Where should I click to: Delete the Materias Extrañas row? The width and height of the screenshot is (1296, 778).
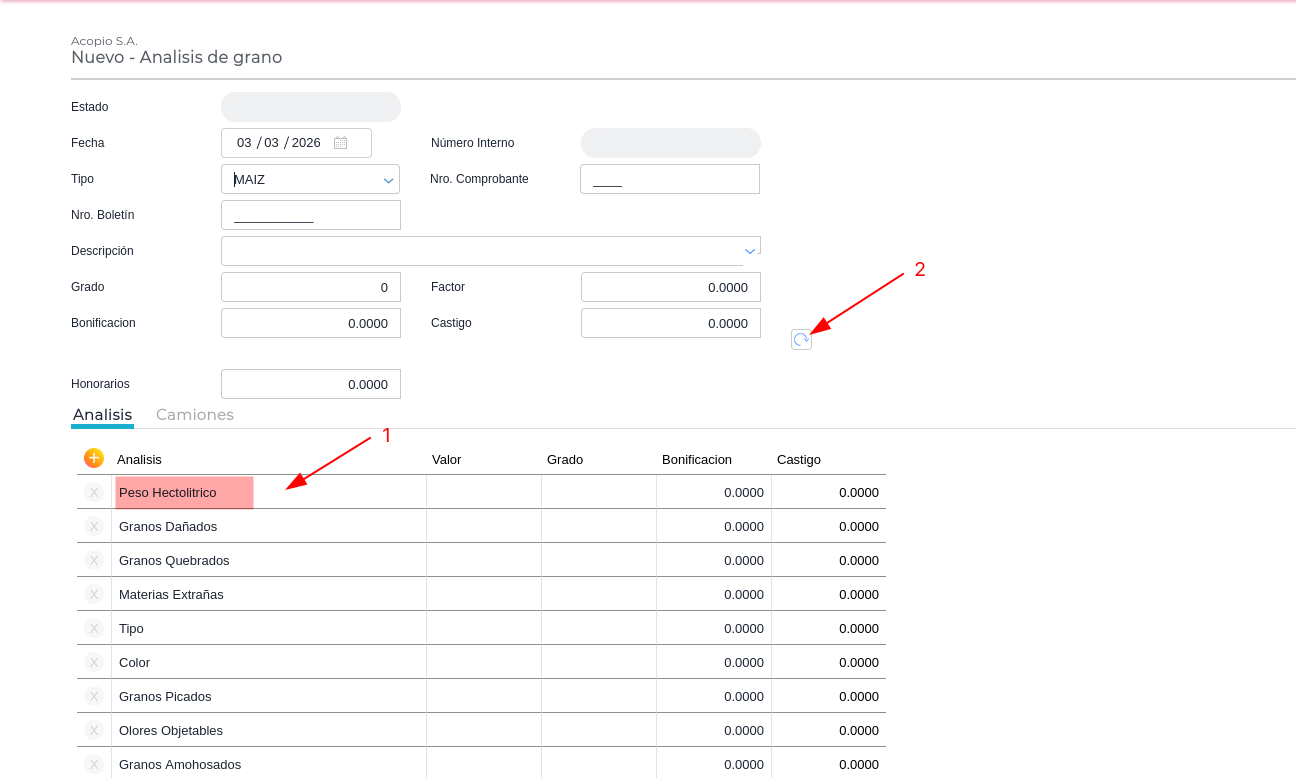[94, 594]
